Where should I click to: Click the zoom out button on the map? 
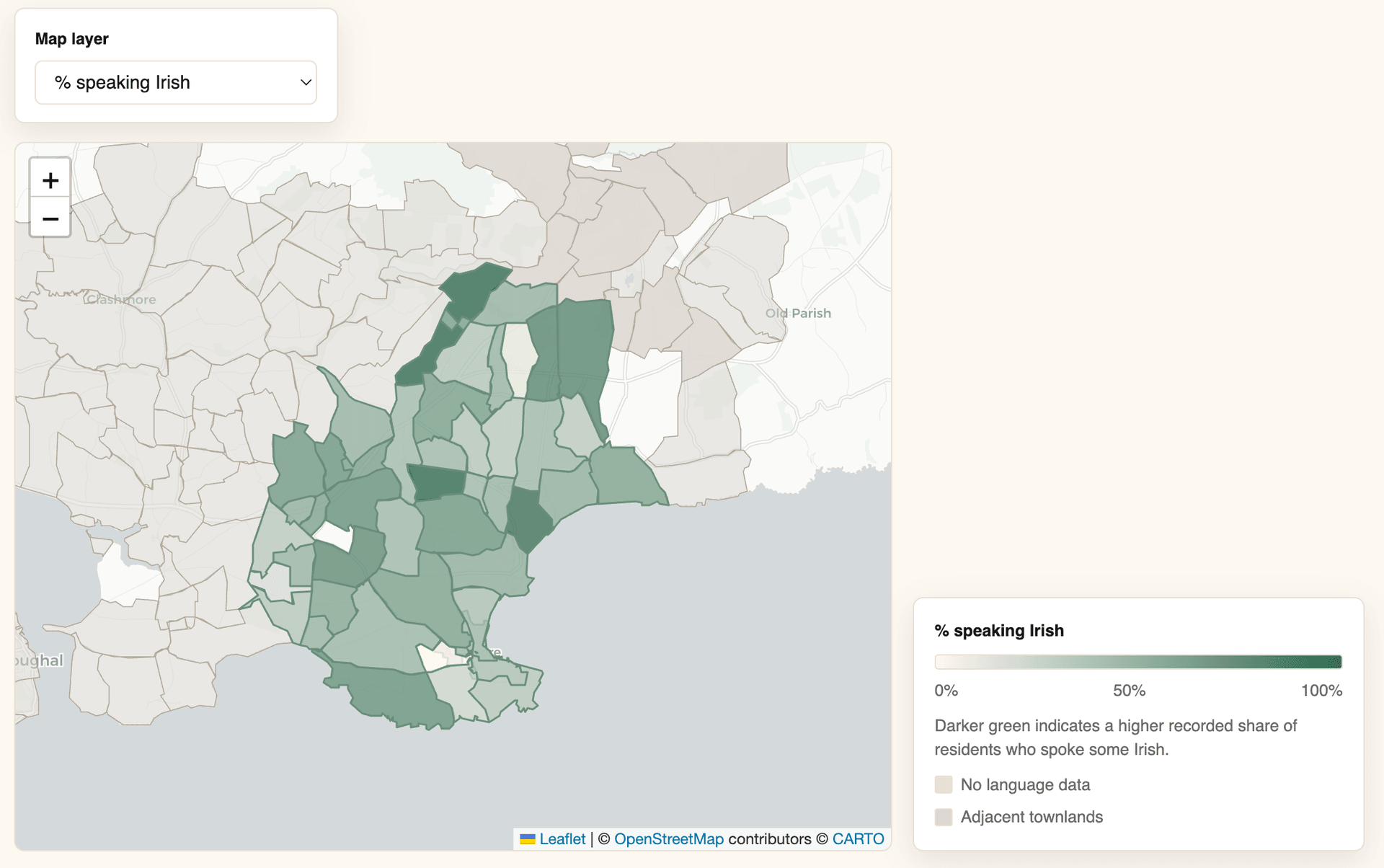[50, 218]
